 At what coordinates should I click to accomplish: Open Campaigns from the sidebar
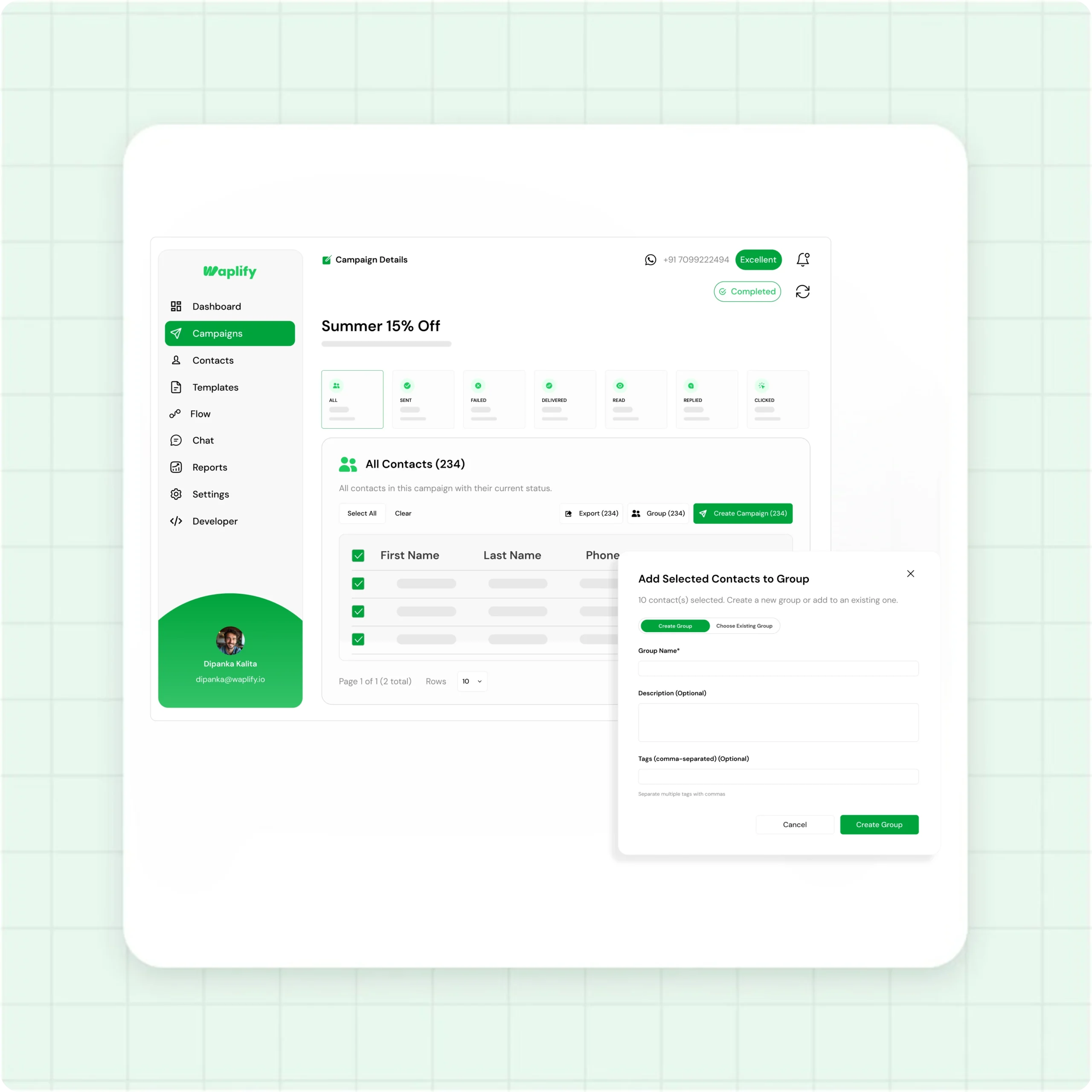[x=229, y=334]
